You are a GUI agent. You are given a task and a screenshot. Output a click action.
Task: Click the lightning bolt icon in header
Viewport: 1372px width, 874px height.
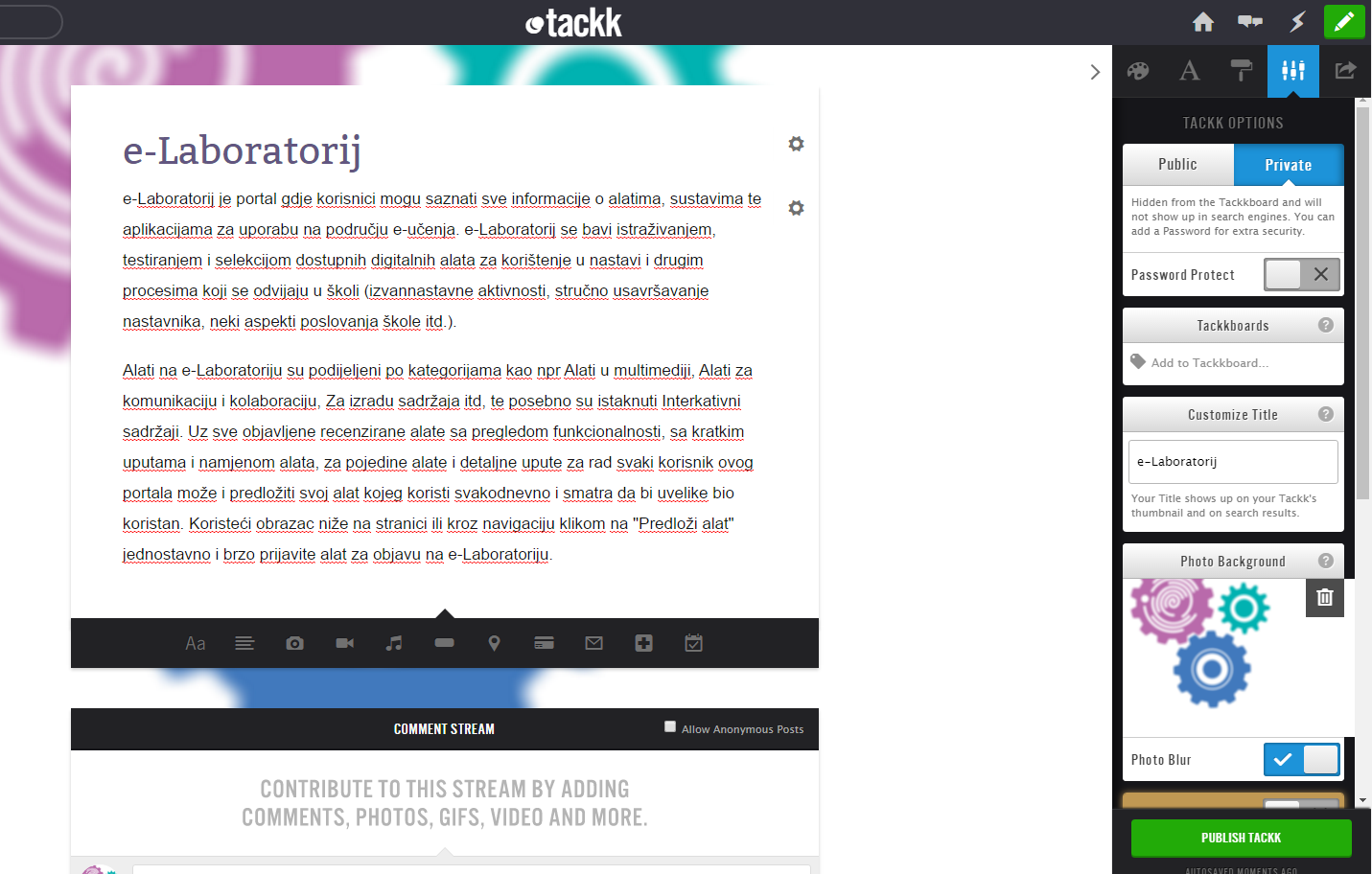(x=1297, y=22)
